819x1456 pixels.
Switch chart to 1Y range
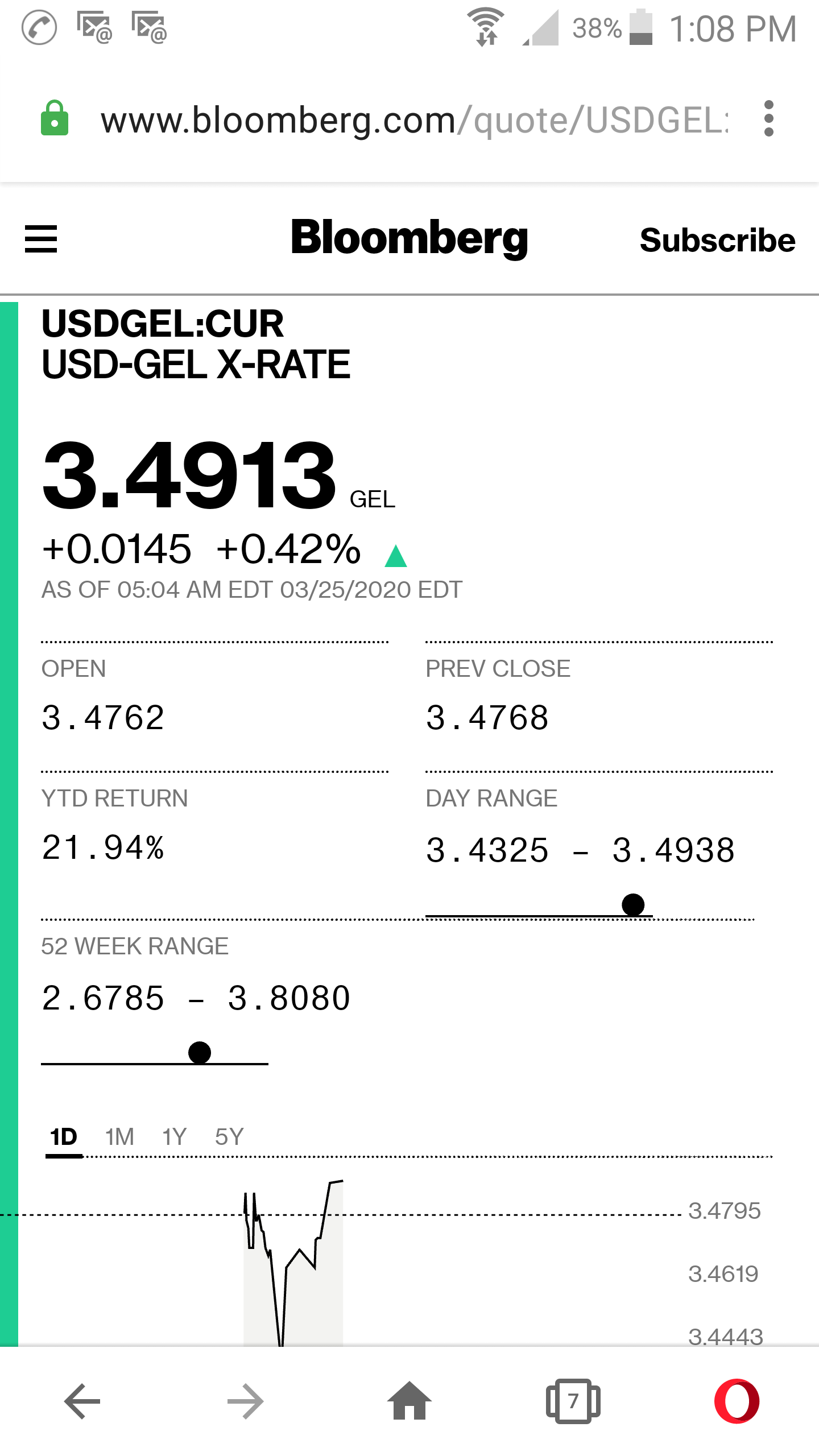[x=174, y=1137]
